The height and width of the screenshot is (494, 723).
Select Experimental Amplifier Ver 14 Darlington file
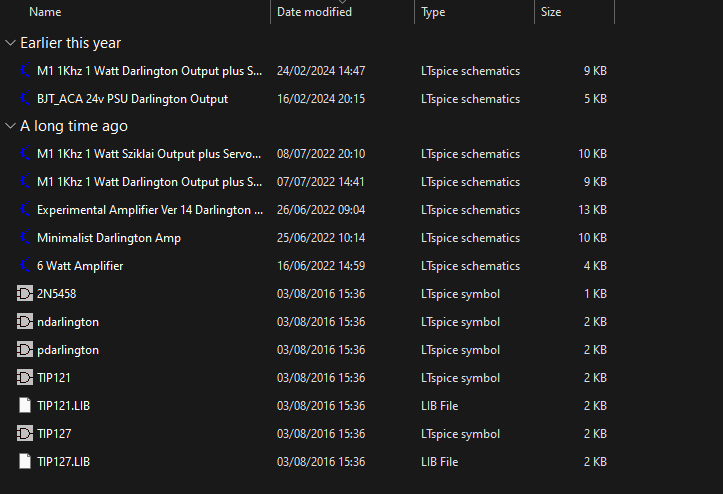pyautogui.click(x=150, y=210)
